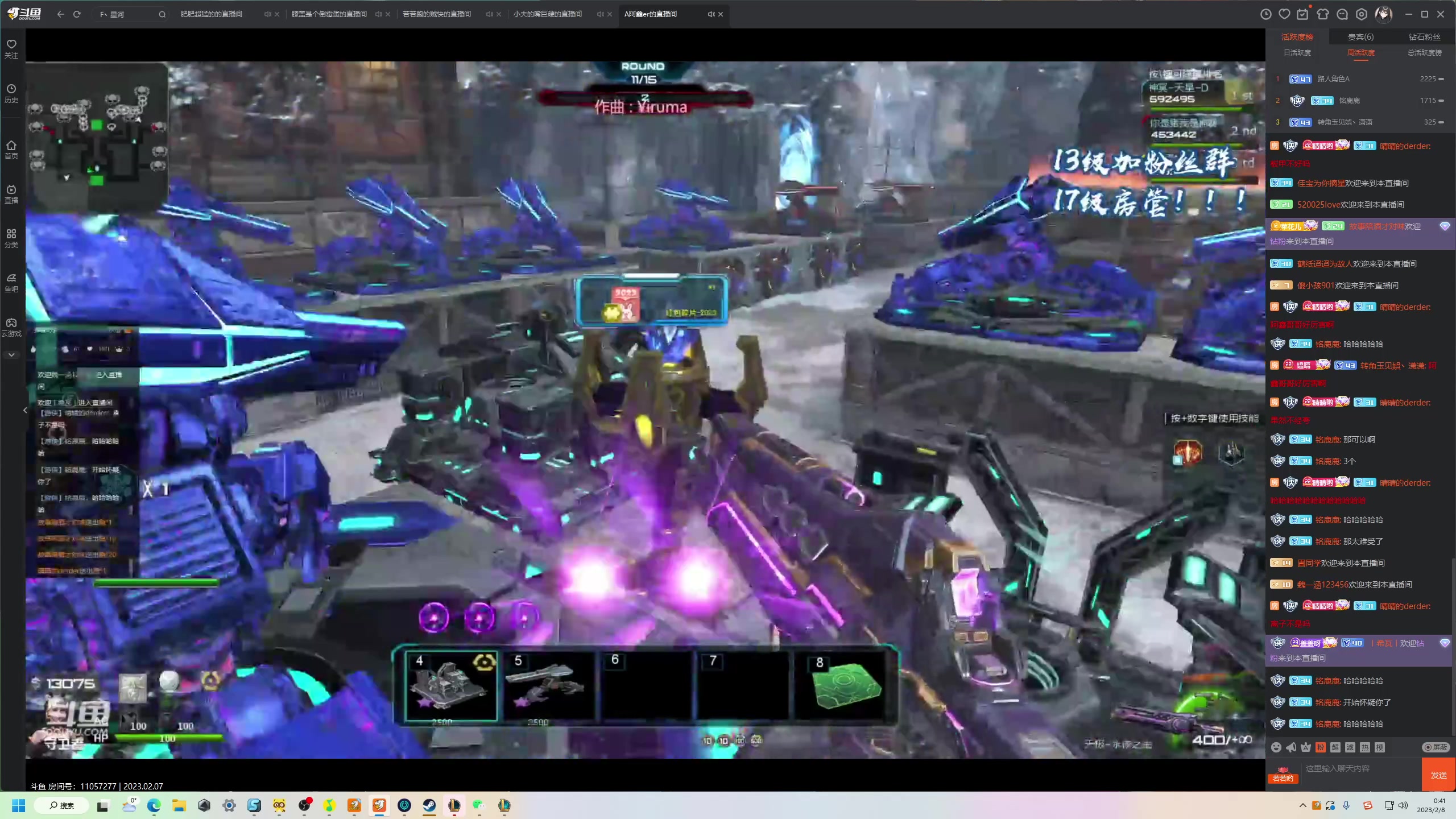Select the 活跃度榜 tab

click(1297, 37)
